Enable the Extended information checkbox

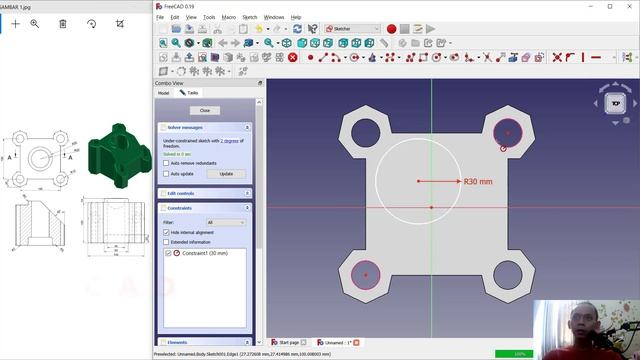coord(166,242)
